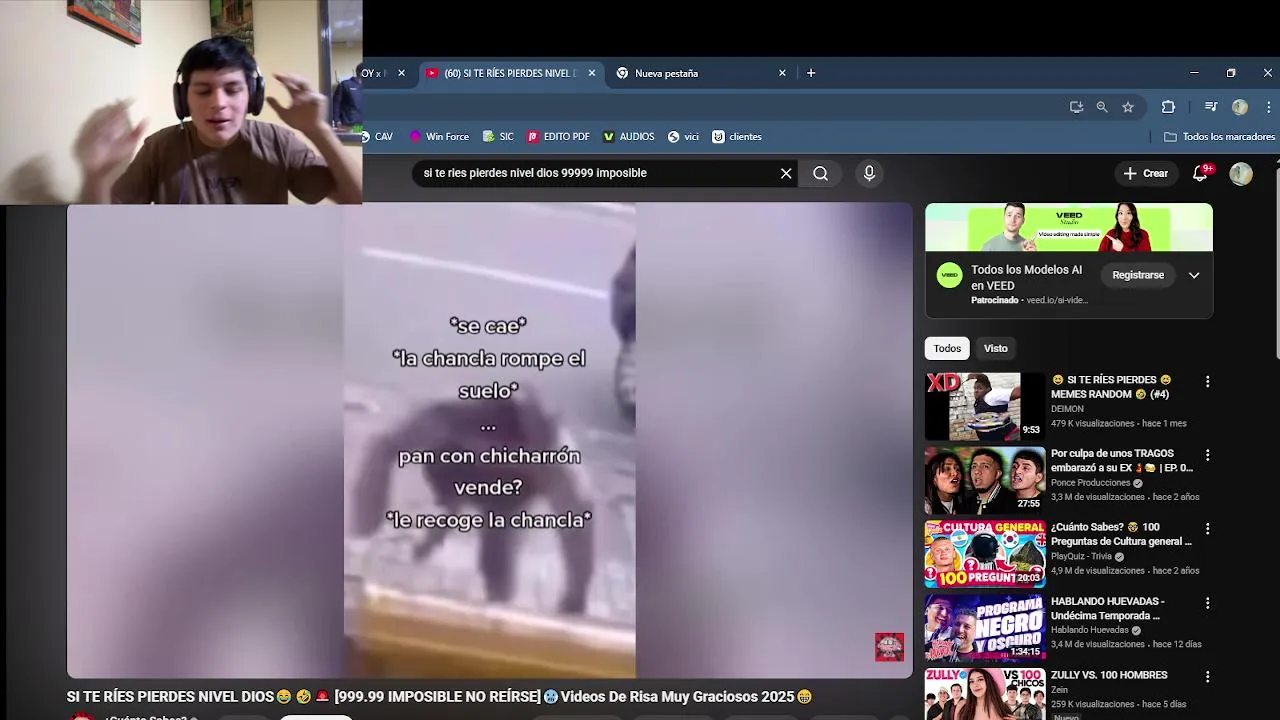The image size is (1280, 720).
Task: Open the clientes bookmark
Action: pos(737,137)
